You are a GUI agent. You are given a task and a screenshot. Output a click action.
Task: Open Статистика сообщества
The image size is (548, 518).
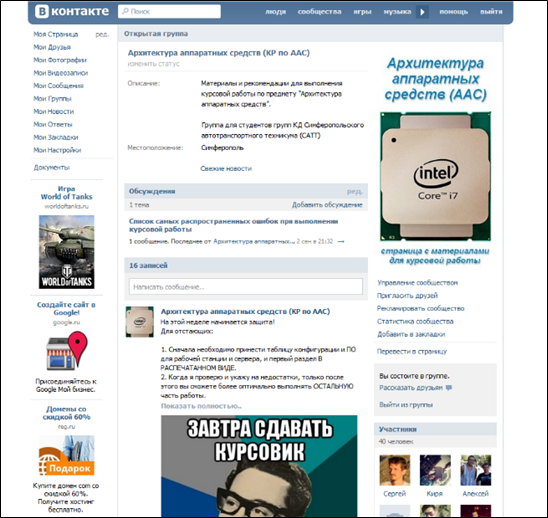click(x=415, y=322)
